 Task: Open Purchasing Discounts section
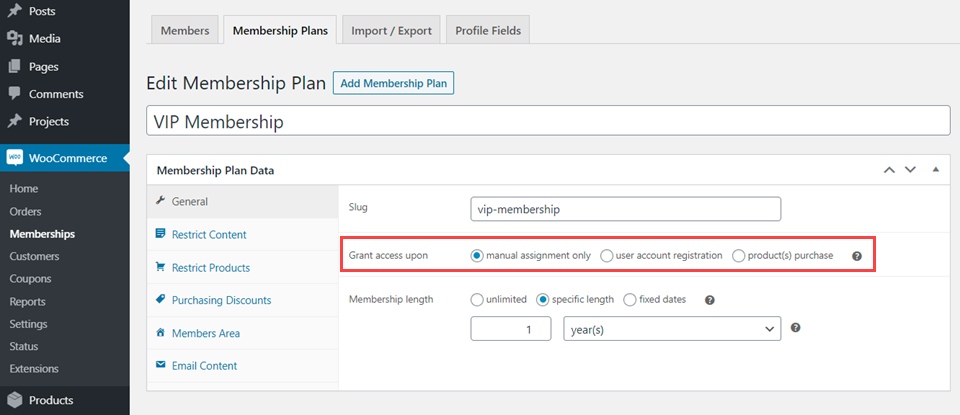pos(242,301)
